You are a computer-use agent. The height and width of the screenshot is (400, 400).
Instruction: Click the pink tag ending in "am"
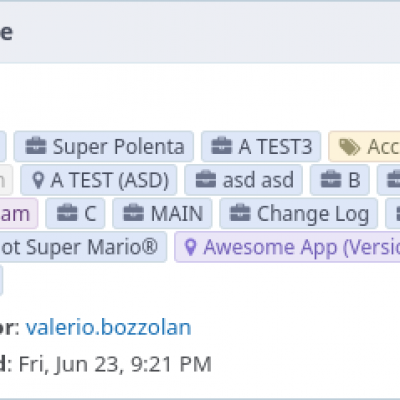click(19, 213)
